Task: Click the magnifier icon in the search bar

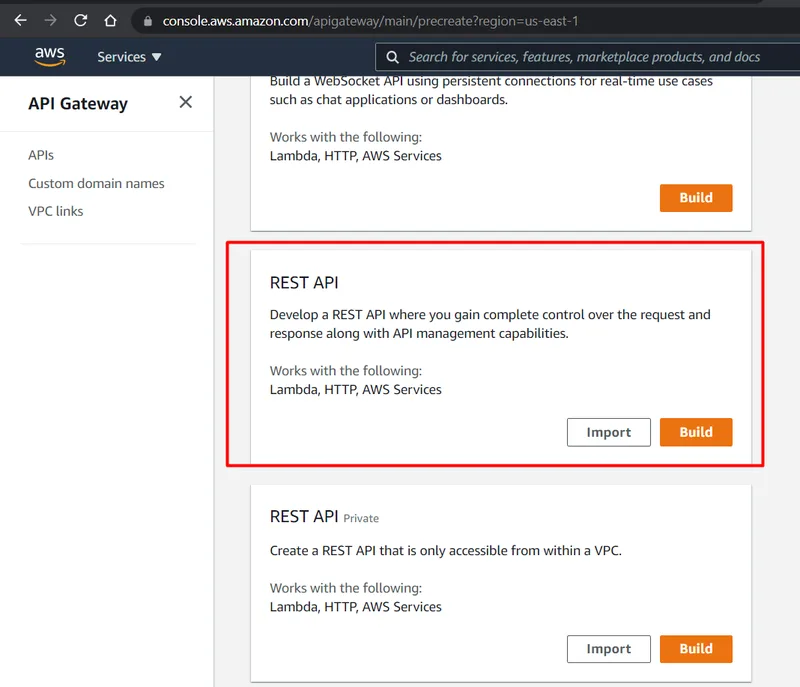Action: coord(392,57)
